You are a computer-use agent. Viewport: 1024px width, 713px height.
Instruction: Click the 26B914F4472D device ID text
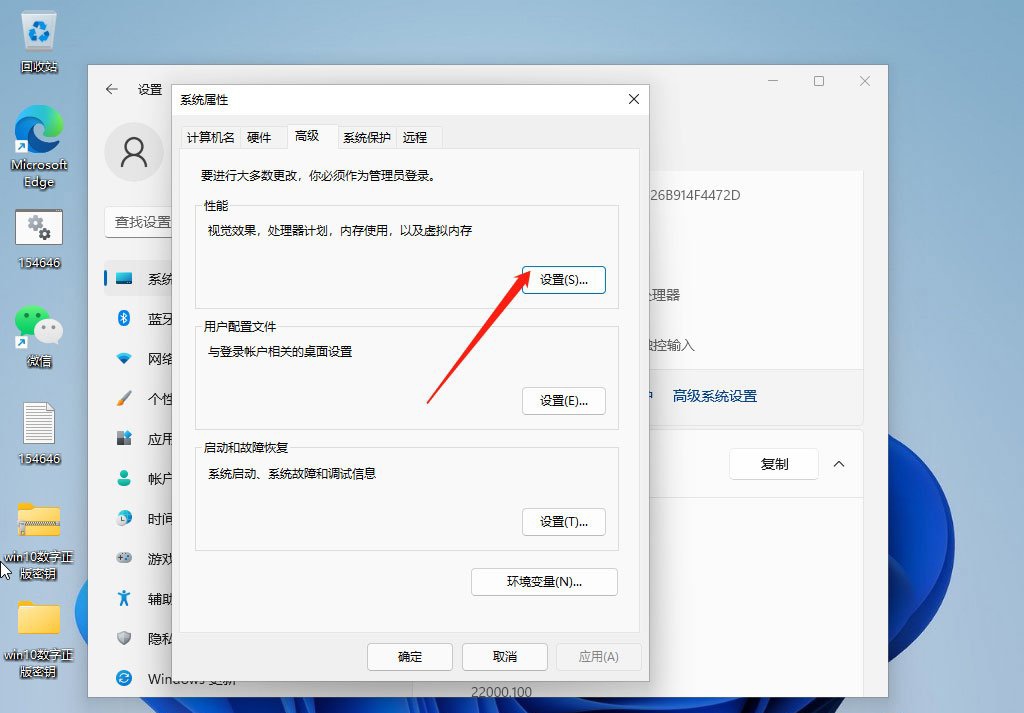click(x=696, y=195)
